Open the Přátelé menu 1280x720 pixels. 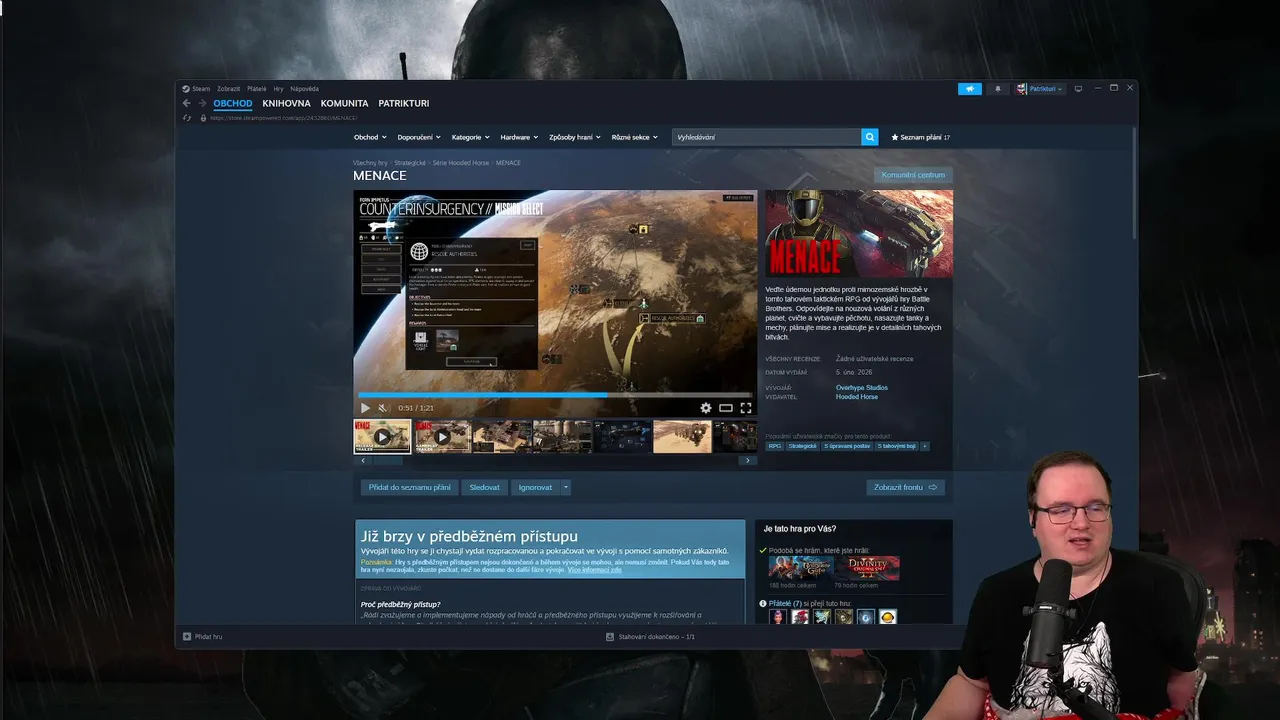[257, 89]
